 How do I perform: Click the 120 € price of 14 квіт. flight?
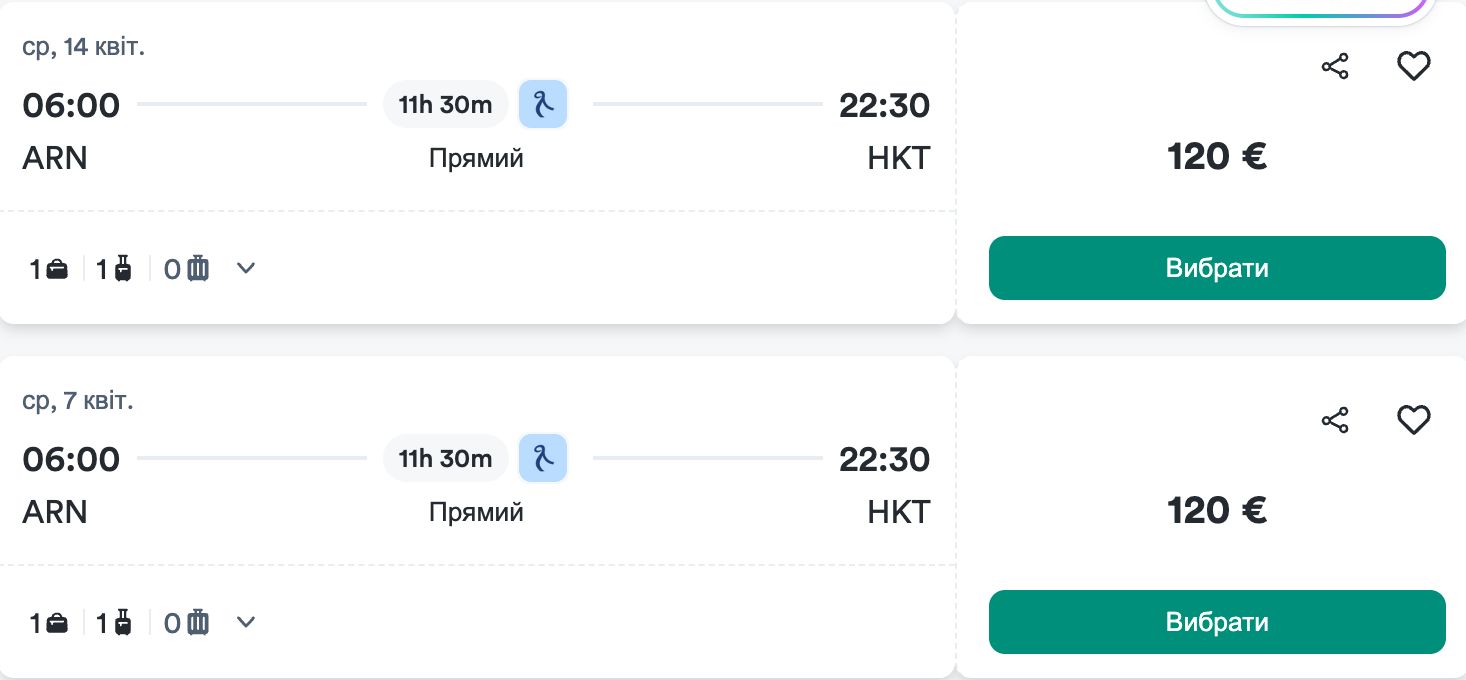[1217, 157]
